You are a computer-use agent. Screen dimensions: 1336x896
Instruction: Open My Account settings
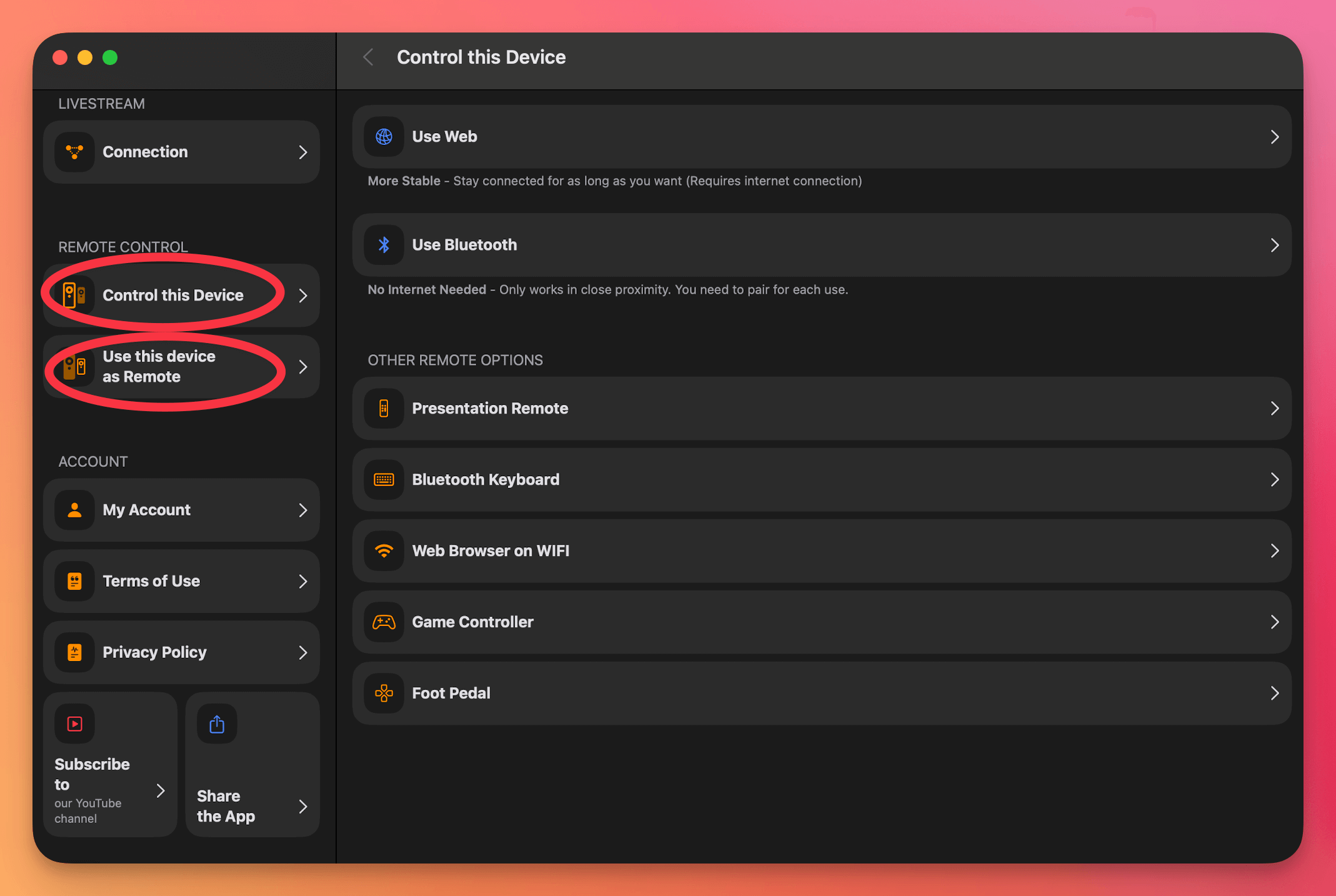click(x=181, y=510)
